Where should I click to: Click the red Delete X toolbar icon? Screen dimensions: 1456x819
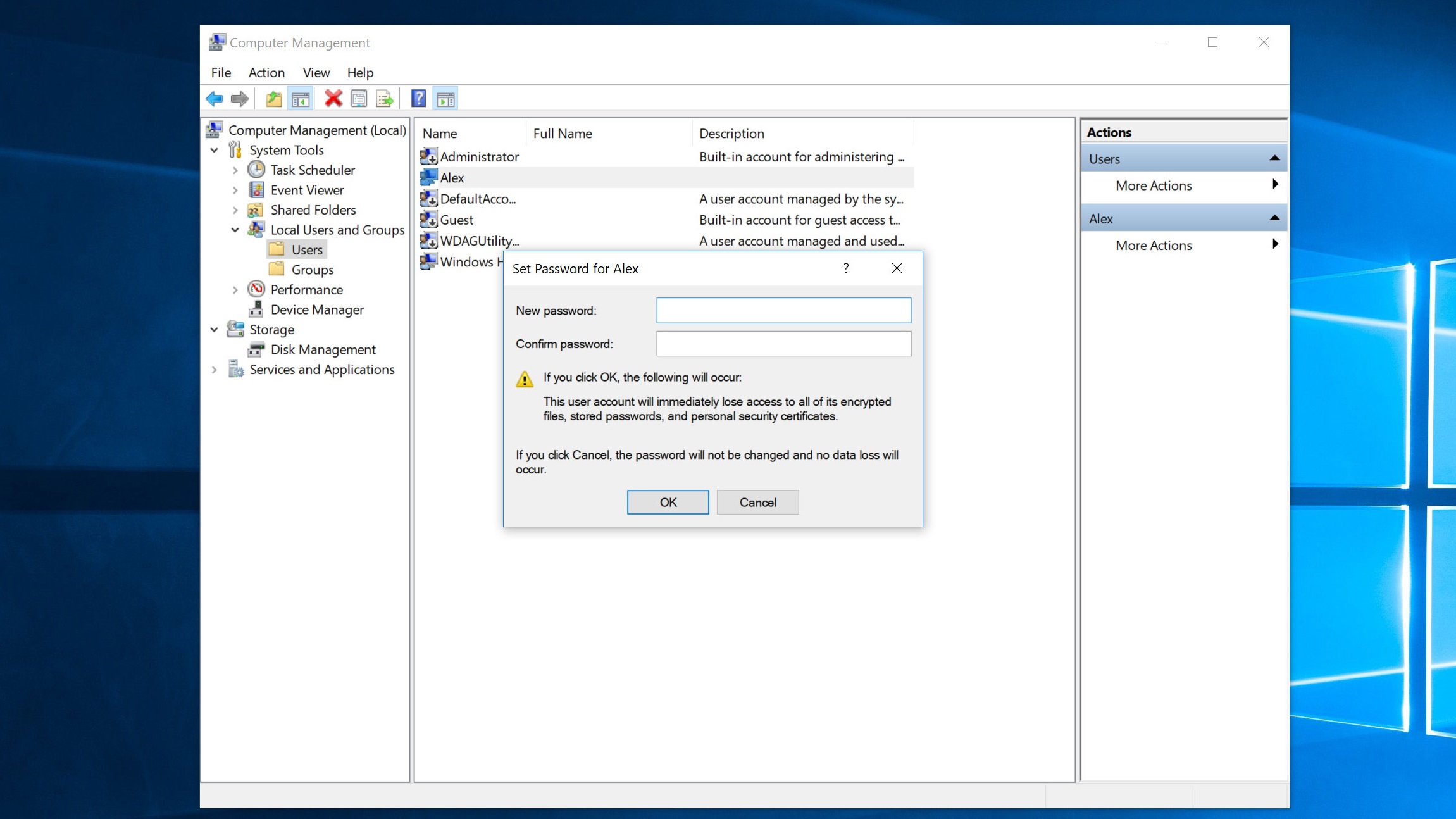pyautogui.click(x=333, y=99)
